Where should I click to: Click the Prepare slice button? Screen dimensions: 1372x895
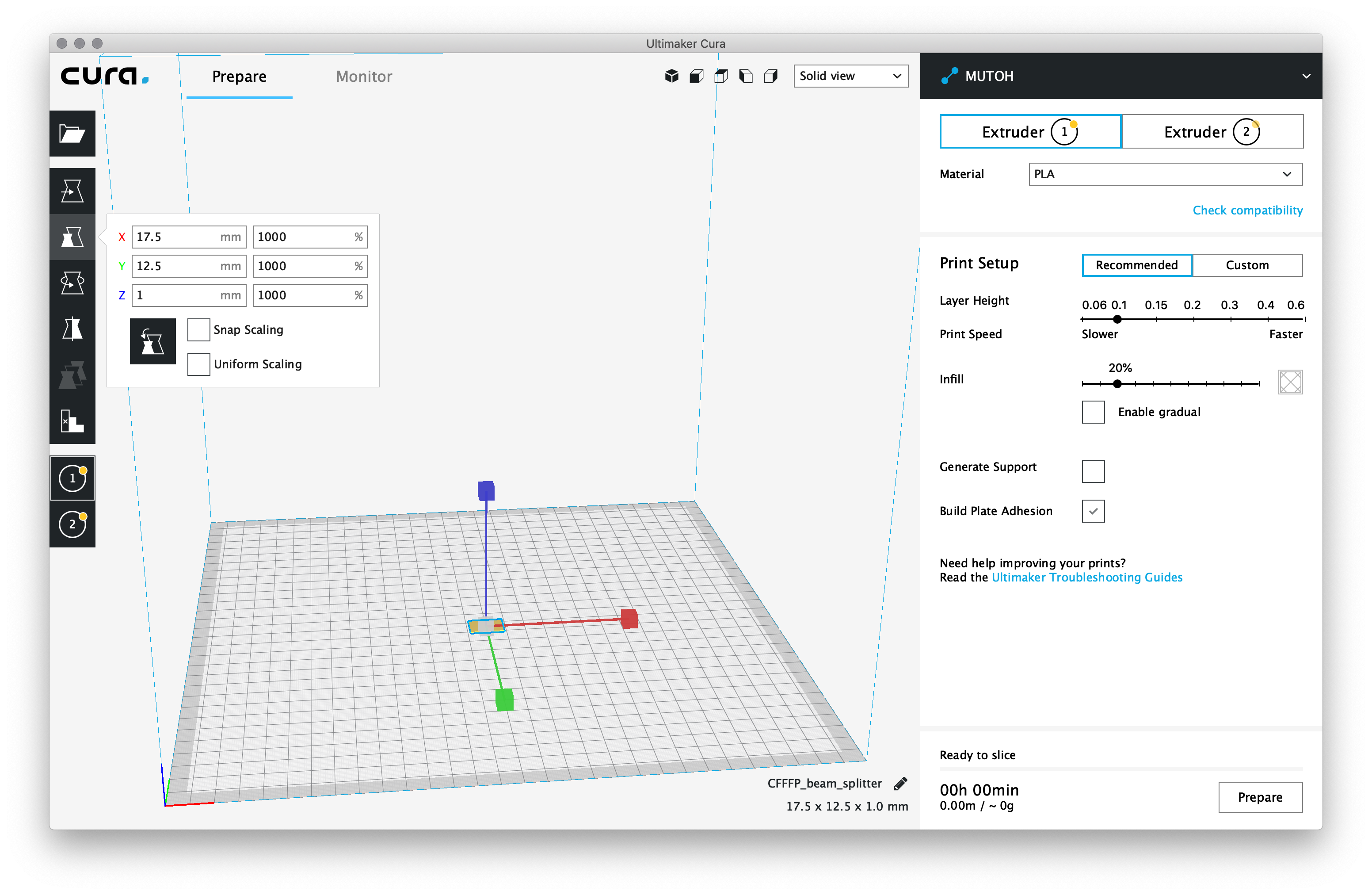coord(1260,797)
